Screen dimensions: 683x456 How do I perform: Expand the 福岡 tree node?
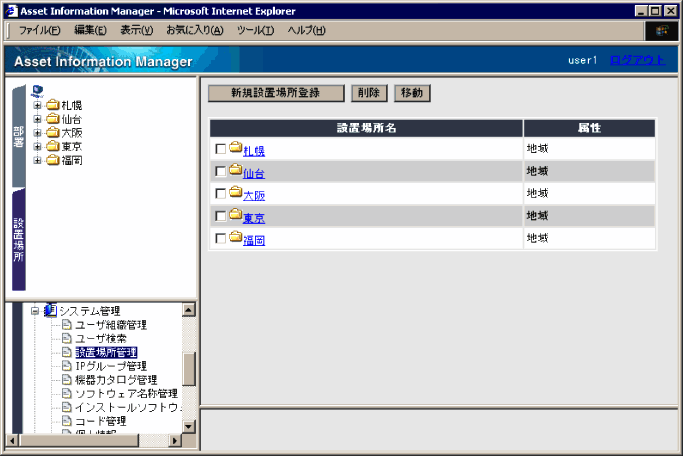pyautogui.click(x=37, y=161)
